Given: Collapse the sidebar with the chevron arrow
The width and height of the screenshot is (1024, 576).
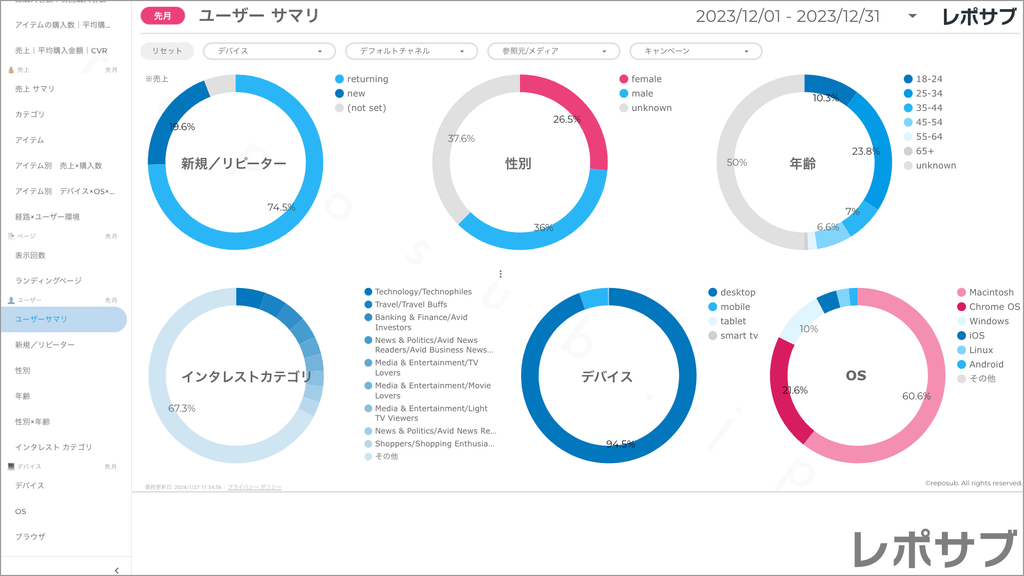Looking at the screenshot, I should point(116,570).
